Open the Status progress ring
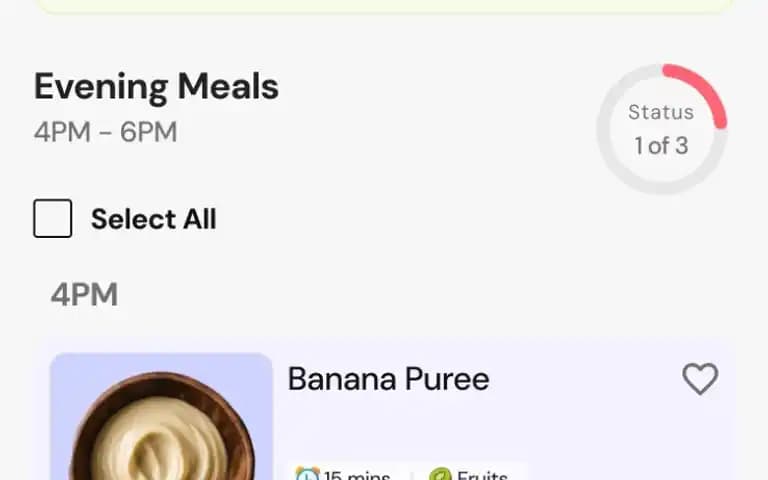The image size is (768, 480). [x=662, y=129]
